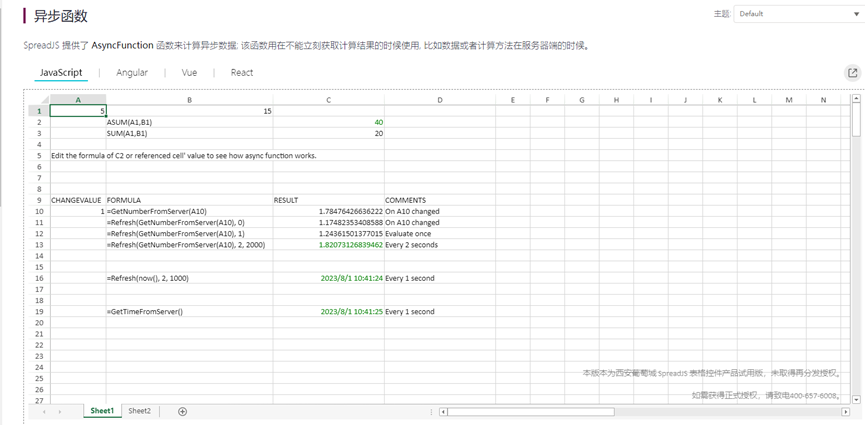865x425 pixels.
Task: Select formula Refresh(GetNumberFromServer(A10), 0)
Action: pos(189,222)
